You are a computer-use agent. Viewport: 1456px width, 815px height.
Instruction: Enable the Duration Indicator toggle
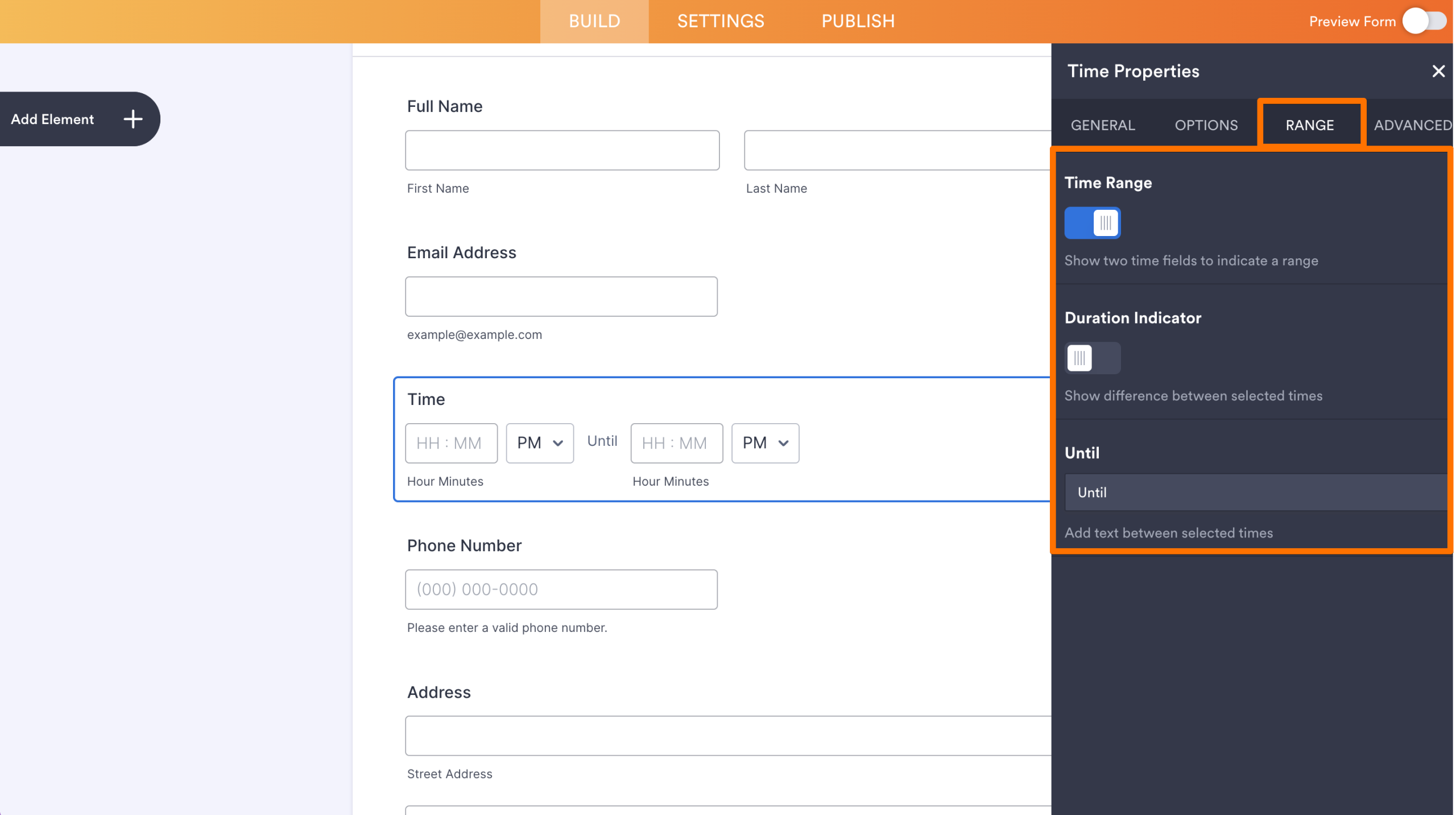click(x=1092, y=358)
